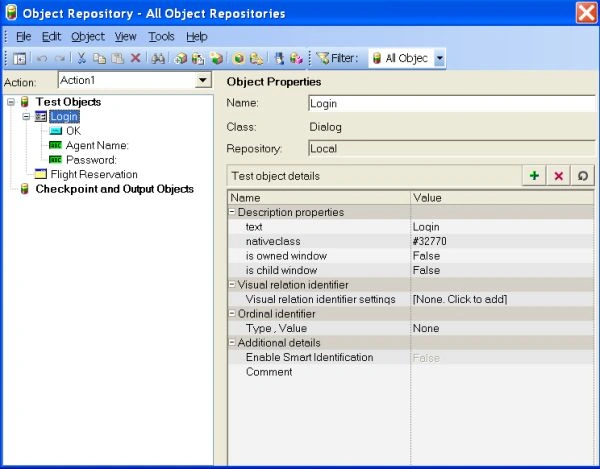Viewport: 600px width, 469px height.
Task: Select the OK object in tree
Action: click(73, 131)
